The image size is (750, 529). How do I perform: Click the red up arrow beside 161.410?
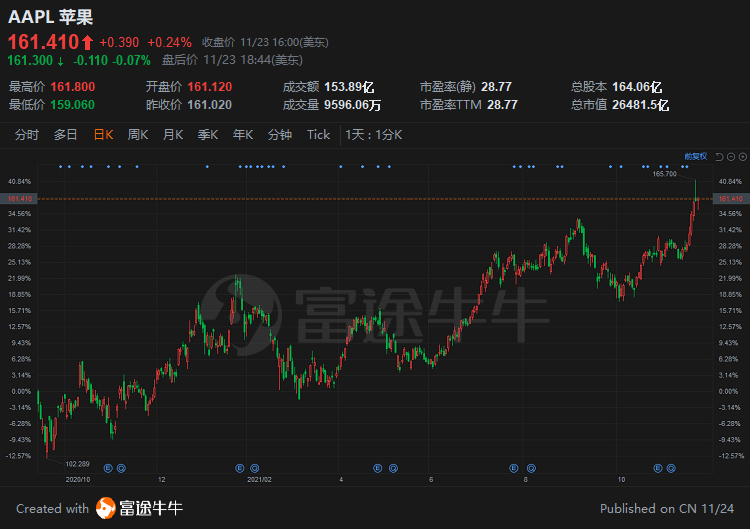point(87,42)
